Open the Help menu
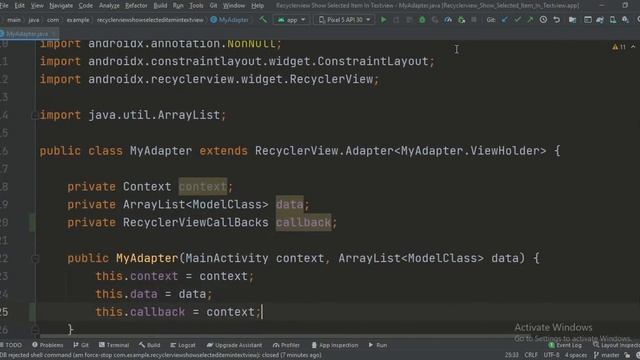The height and width of the screenshot is (360, 640). click(258, 6)
